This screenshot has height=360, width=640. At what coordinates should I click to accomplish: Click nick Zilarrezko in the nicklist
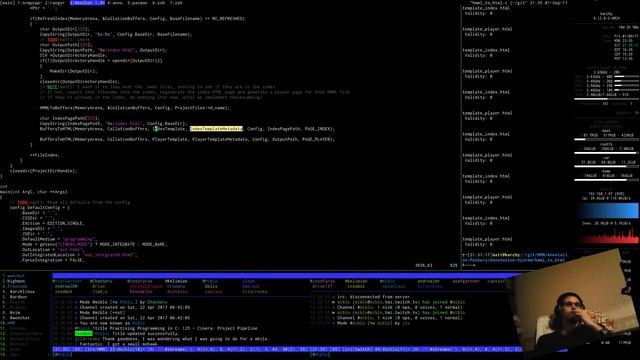(x=255, y=292)
